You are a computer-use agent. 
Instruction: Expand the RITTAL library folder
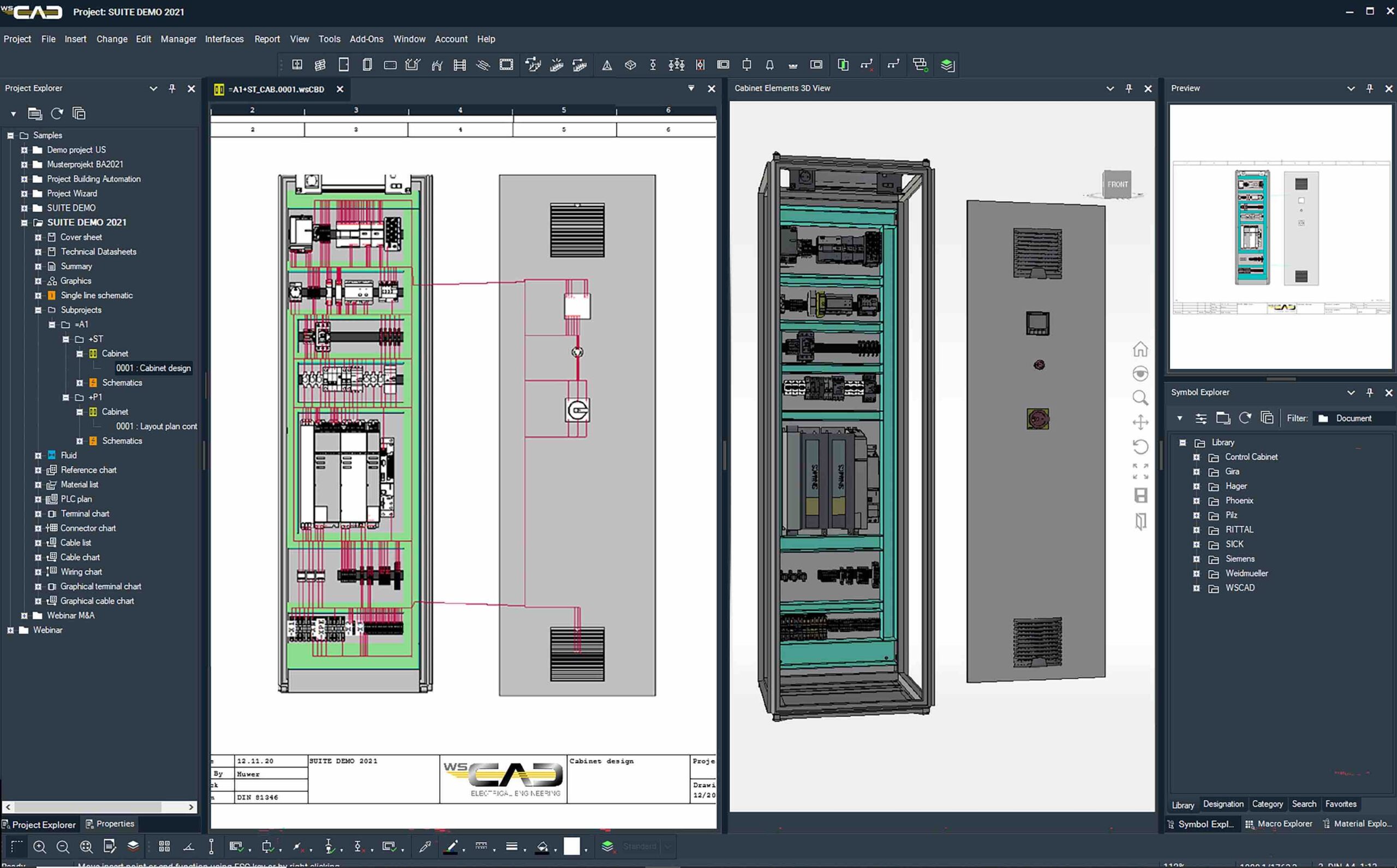pos(1197,530)
